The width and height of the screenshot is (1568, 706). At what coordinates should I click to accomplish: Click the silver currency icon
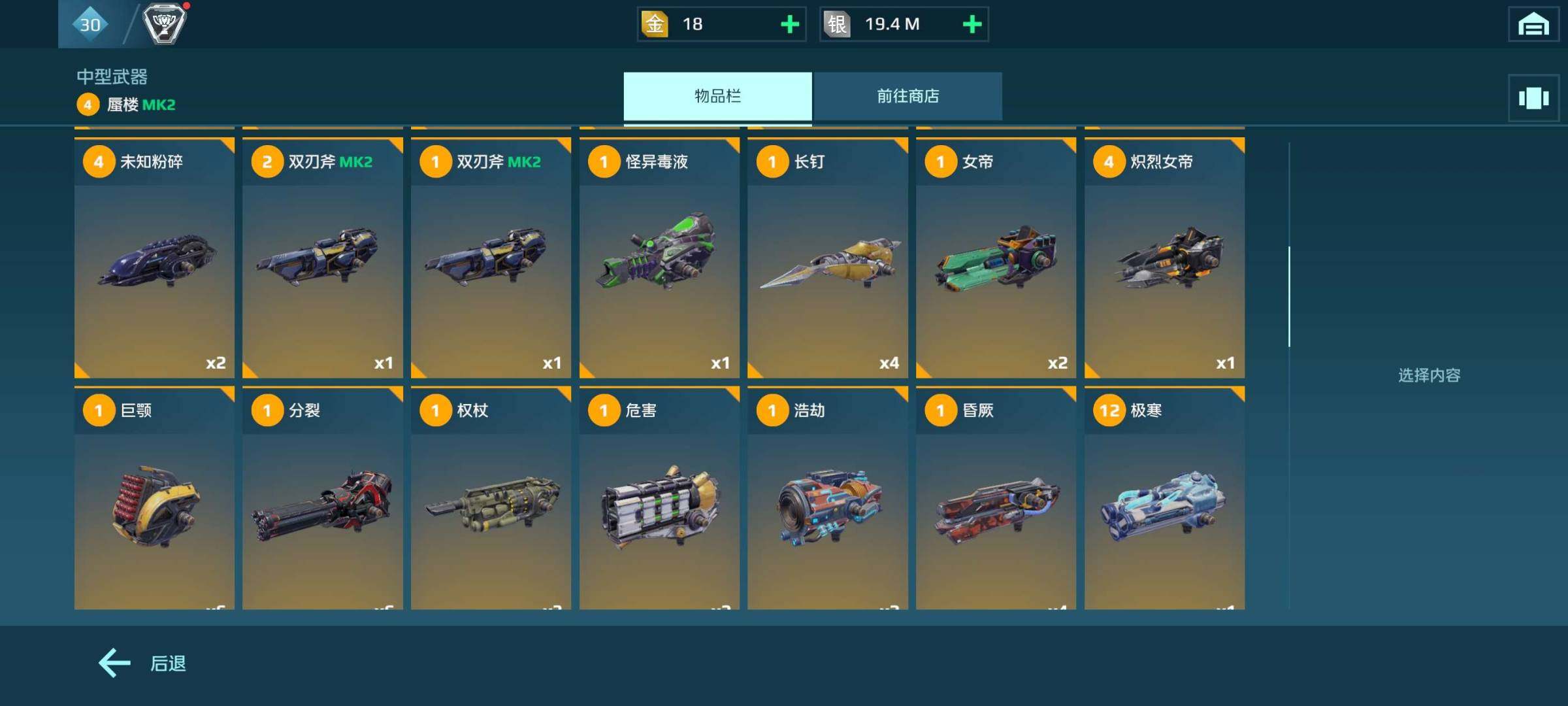pyautogui.click(x=837, y=24)
